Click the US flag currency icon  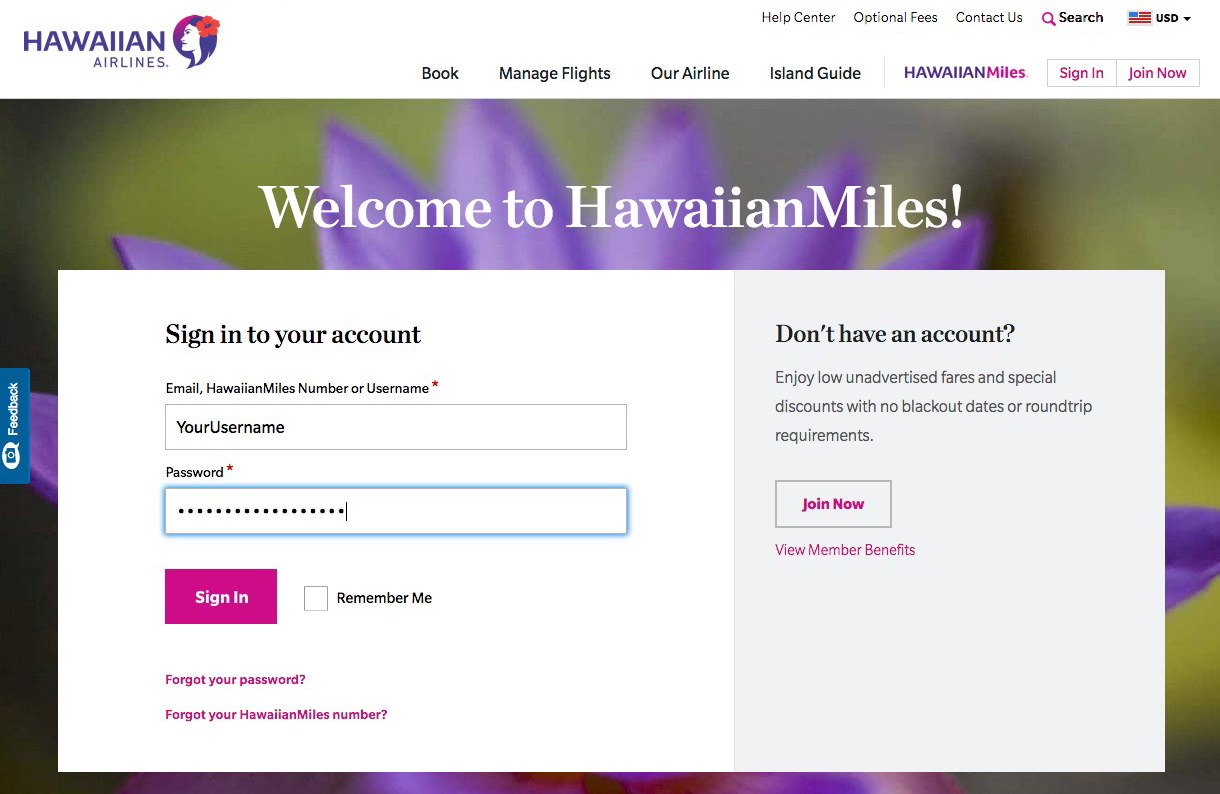pyautogui.click(x=1137, y=17)
